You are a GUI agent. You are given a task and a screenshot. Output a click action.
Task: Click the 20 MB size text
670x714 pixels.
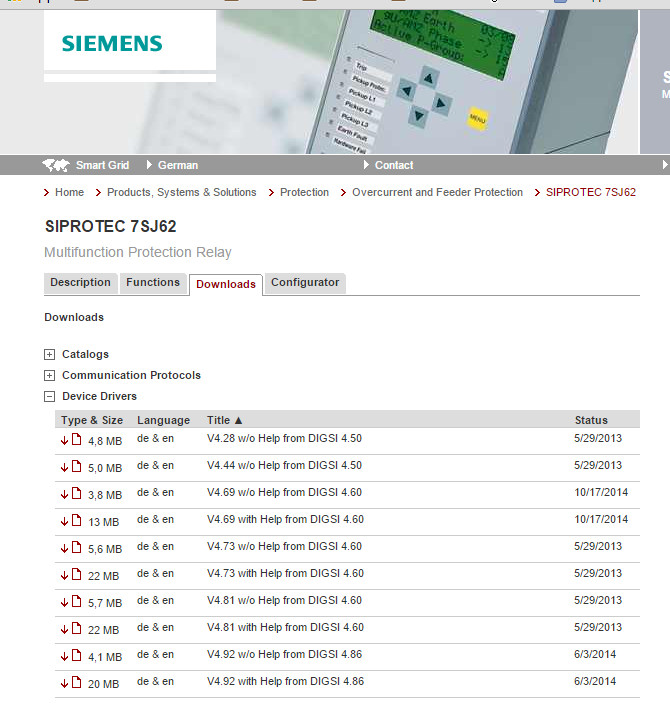point(103,684)
